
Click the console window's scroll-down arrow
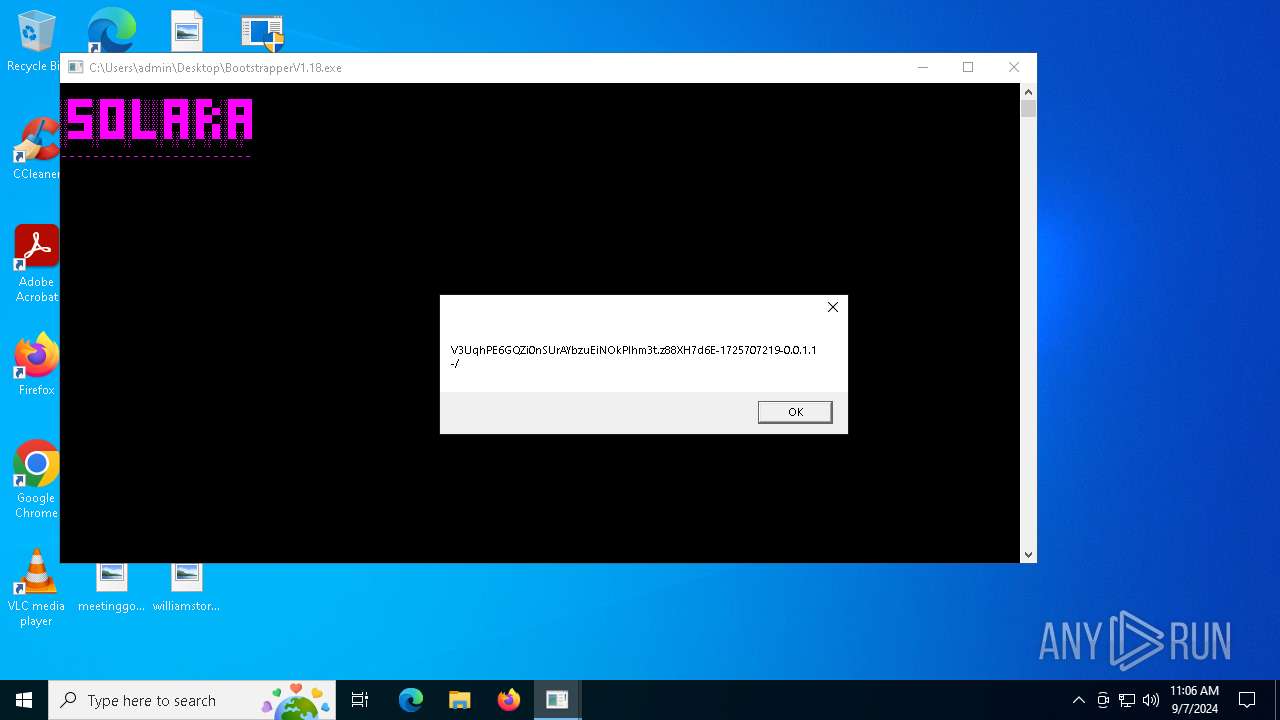[x=1028, y=554]
